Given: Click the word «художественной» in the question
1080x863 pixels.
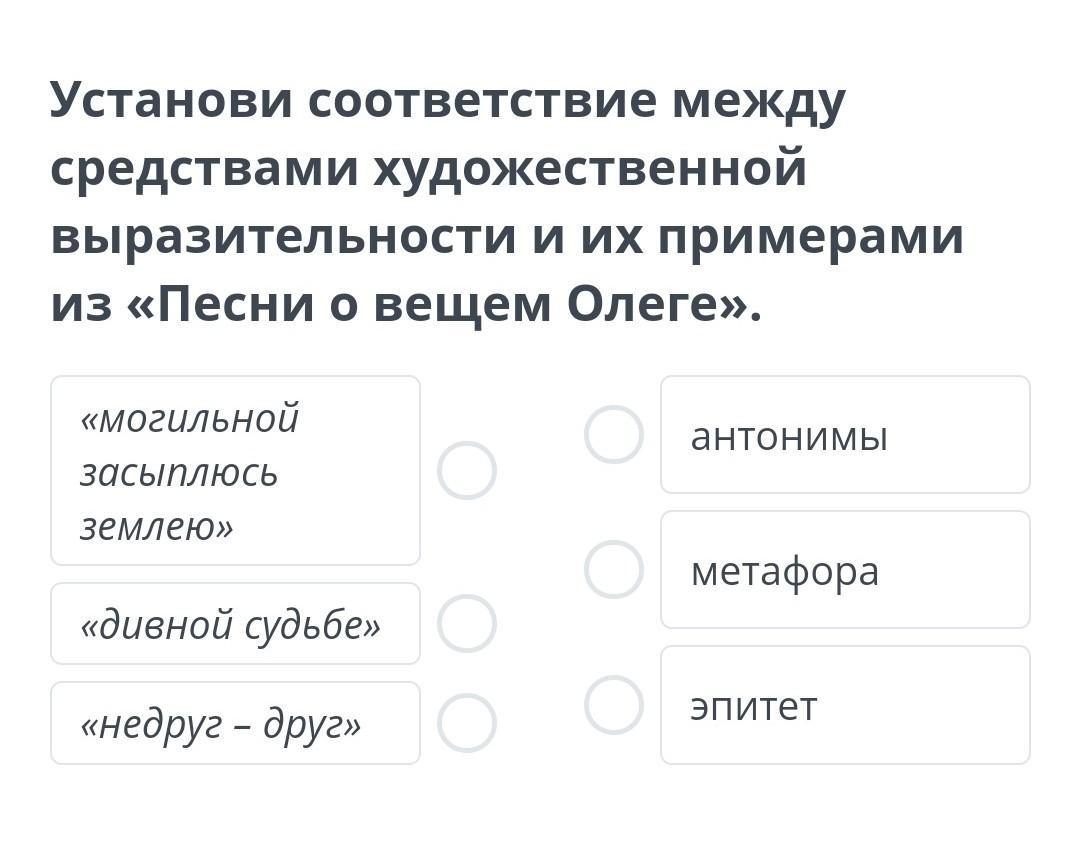Looking at the screenshot, I should tap(590, 168).
